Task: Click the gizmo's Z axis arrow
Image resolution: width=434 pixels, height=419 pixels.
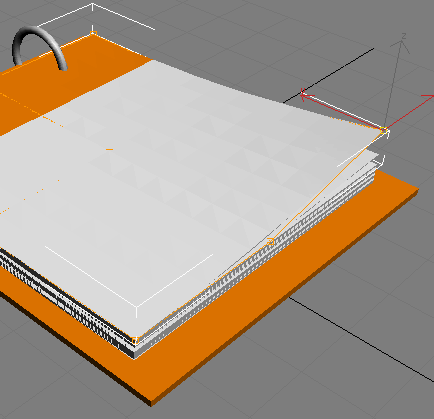Action: tap(402, 43)
